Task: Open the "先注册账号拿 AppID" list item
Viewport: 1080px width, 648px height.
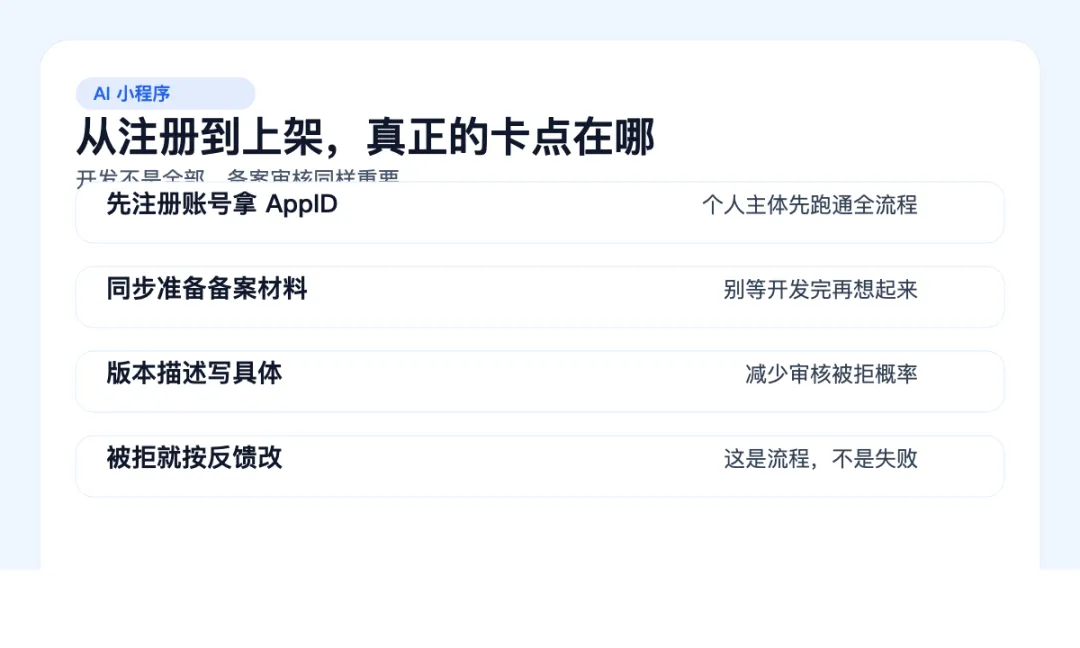Action: (539, 212)
